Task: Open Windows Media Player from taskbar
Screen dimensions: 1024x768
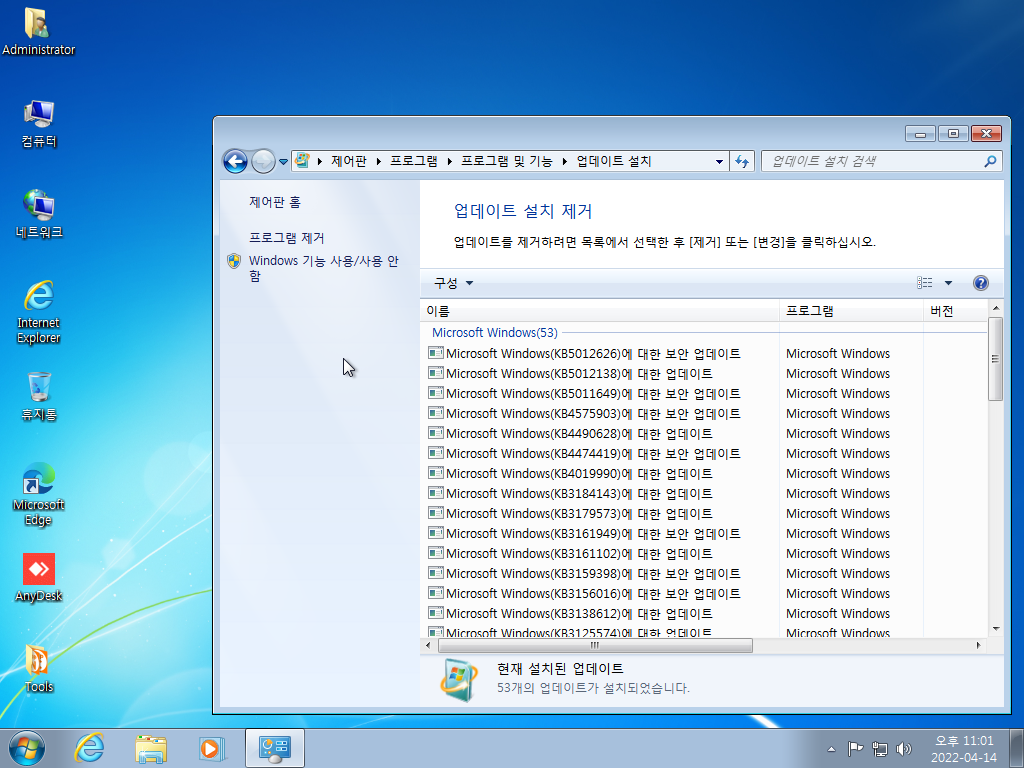Action: coord(212,748)
